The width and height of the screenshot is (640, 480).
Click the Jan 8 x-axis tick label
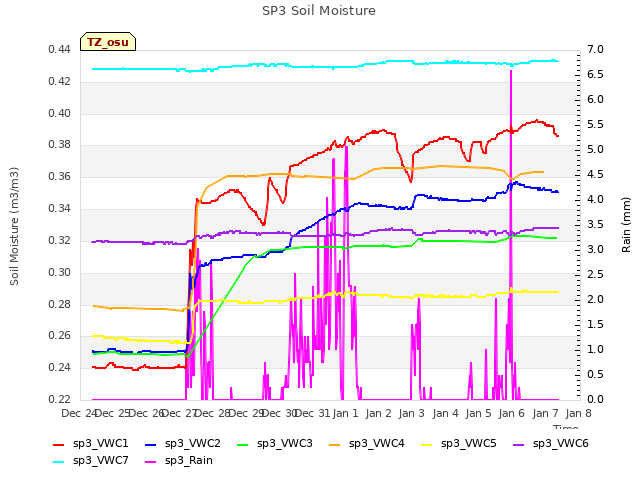point(578,413)
